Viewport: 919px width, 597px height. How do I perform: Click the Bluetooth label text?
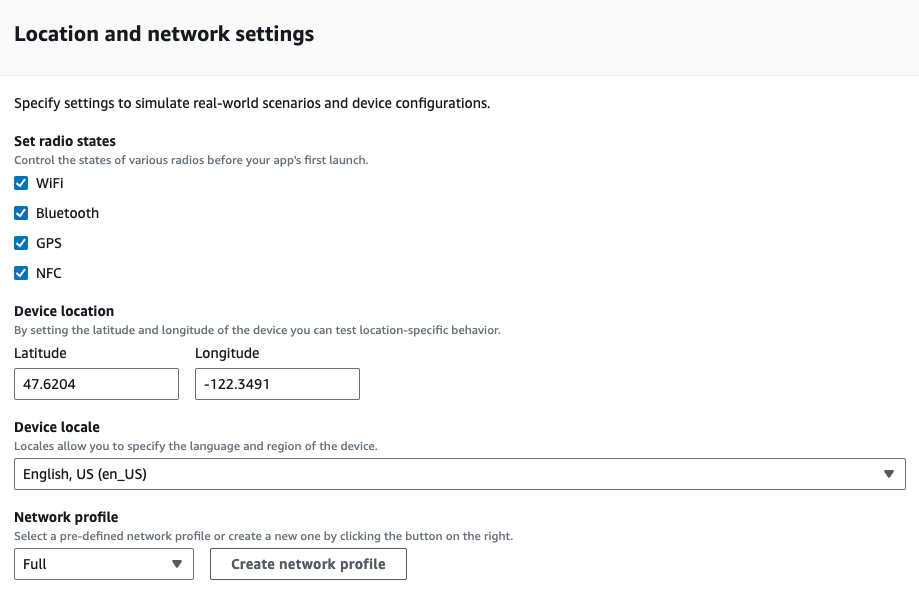[x=68, y=213]
